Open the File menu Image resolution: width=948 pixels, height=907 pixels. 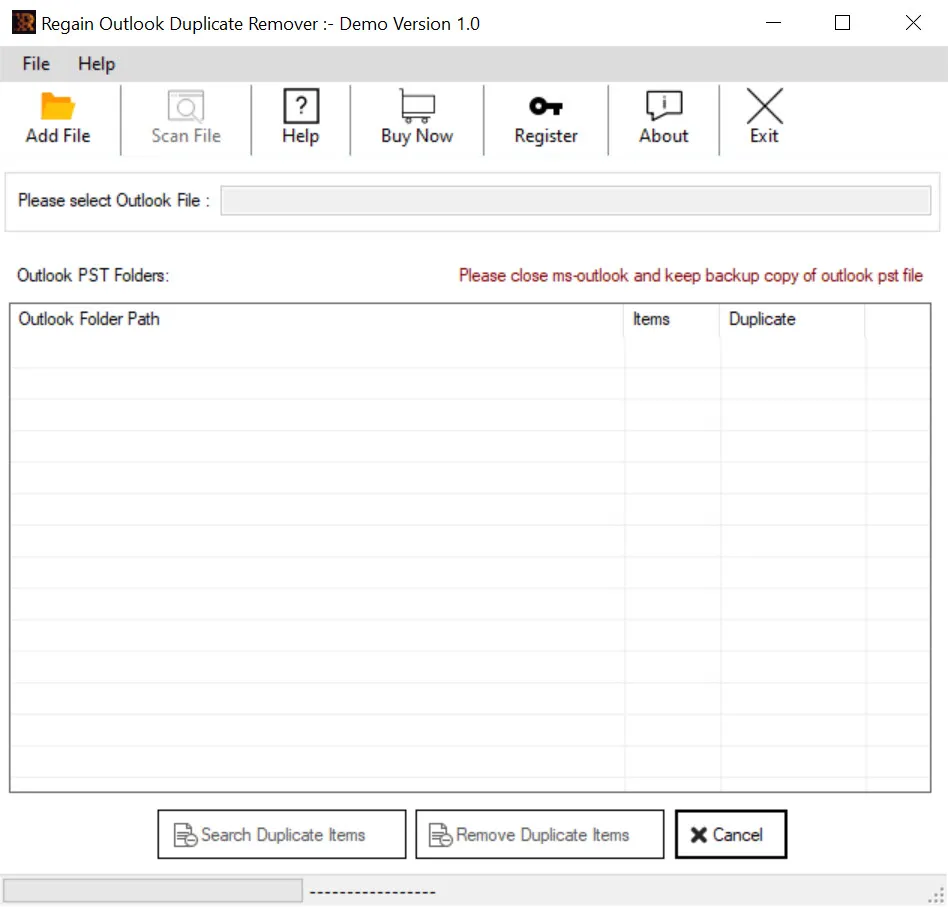click(x=36, y=63)
